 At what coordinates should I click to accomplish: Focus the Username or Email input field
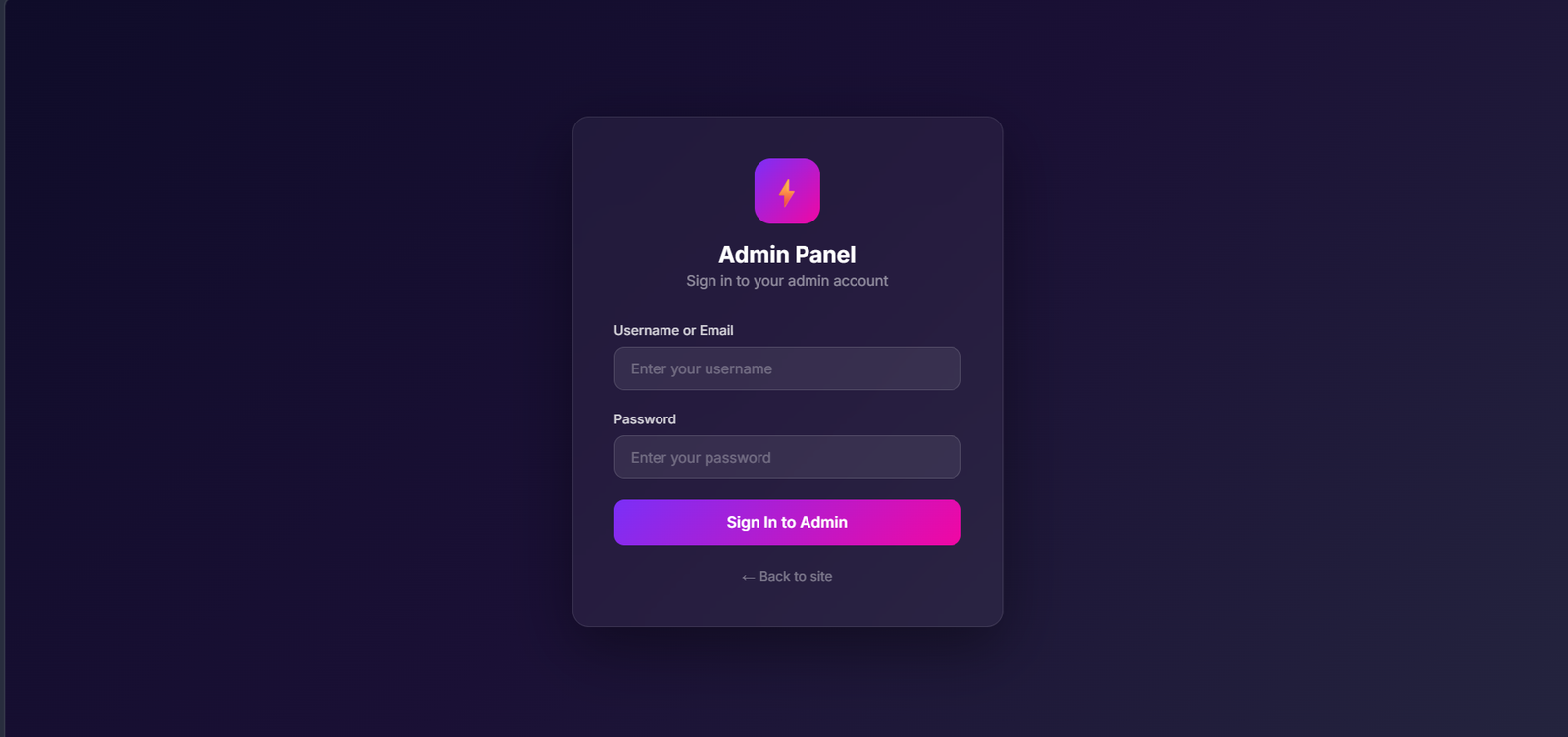(x=787, y=368)
